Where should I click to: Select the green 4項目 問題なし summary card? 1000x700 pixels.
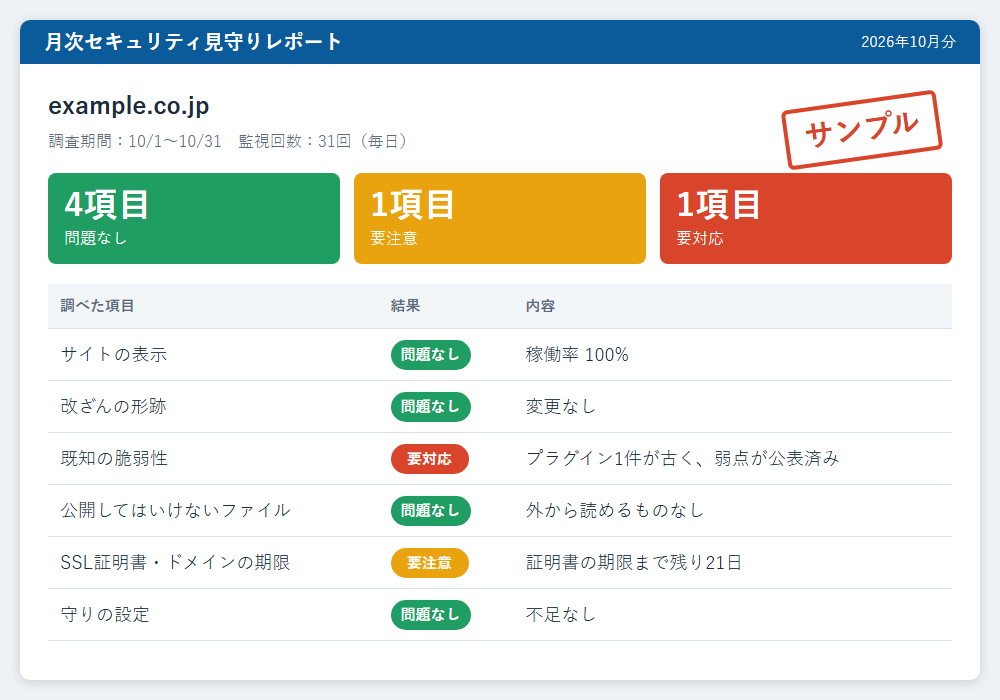point(194,218)
